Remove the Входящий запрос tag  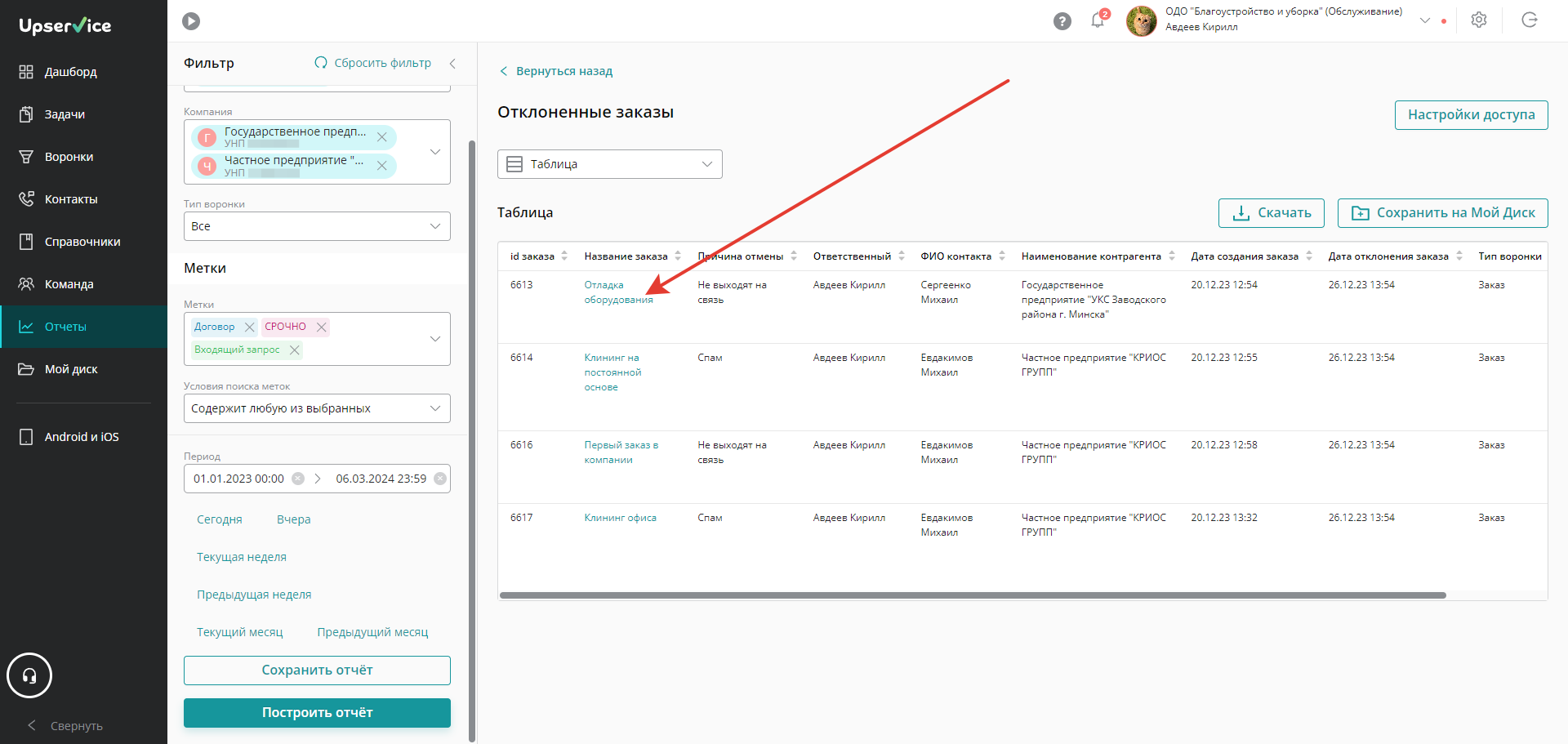pyautogui.click(x=295, y=350)
